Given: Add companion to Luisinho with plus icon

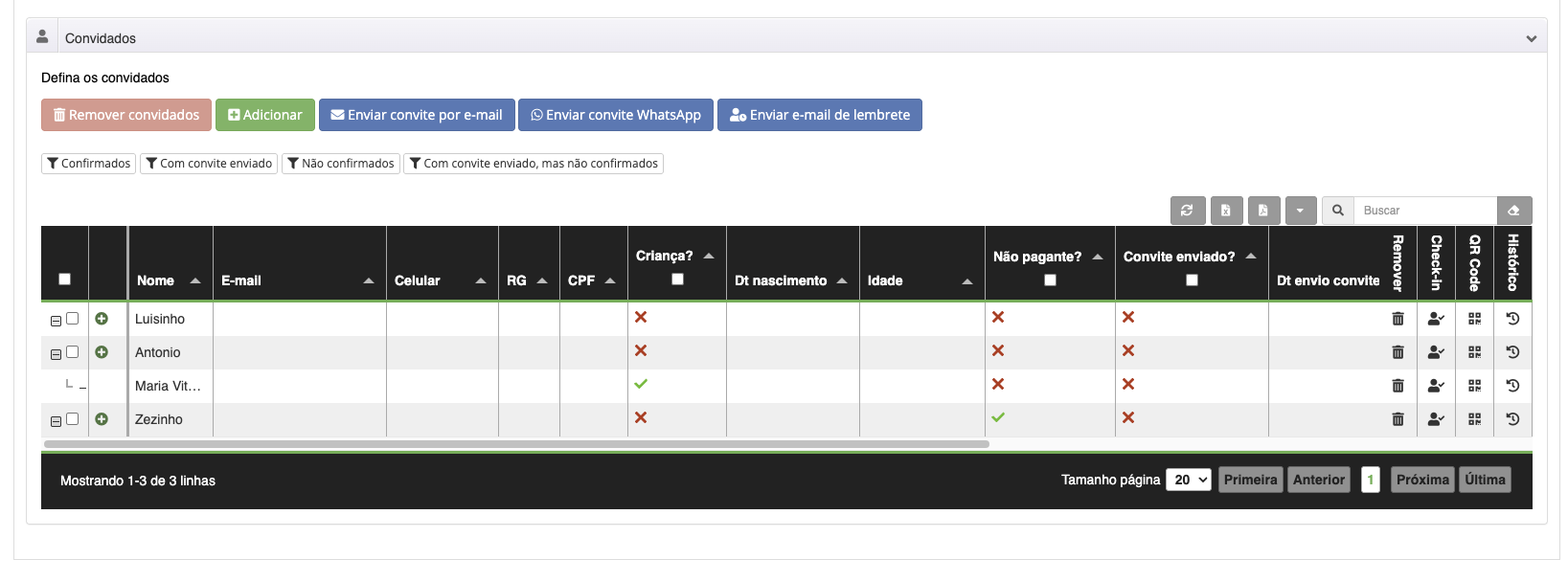Looking at the screenshot, I should click(102, 319).
